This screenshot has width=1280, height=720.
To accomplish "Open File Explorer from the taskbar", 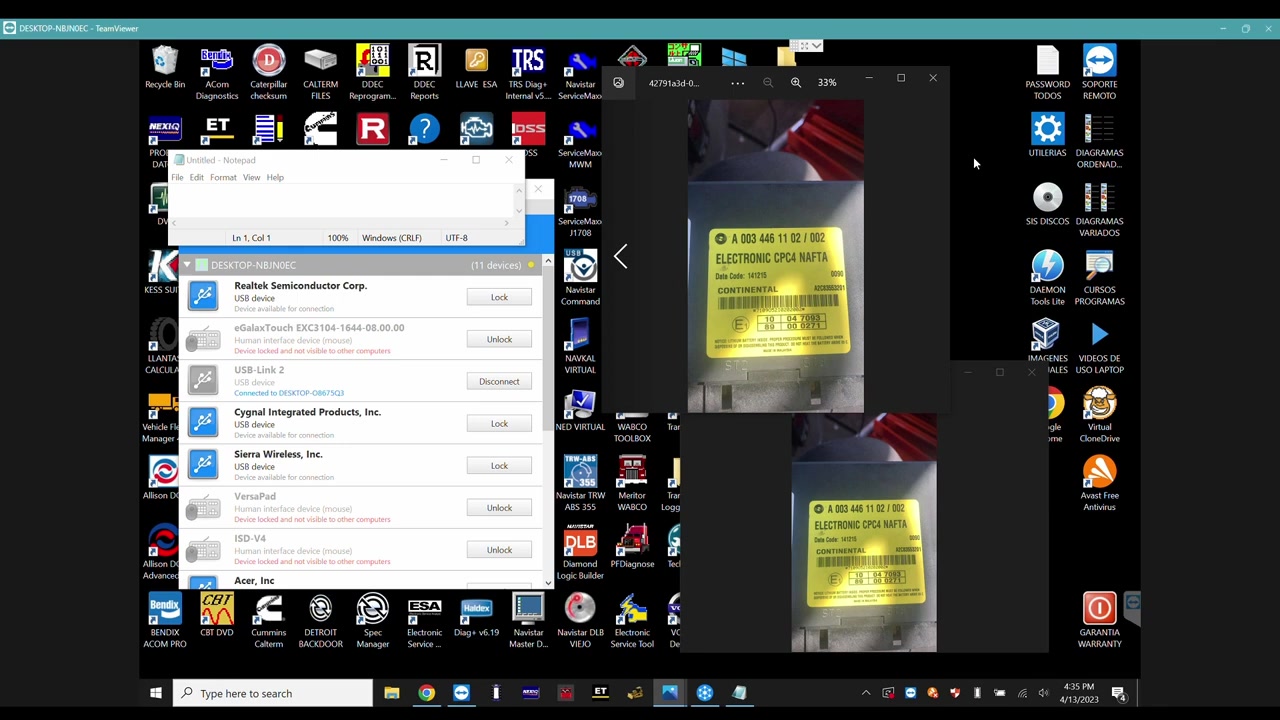I will (x=392, y=693).
